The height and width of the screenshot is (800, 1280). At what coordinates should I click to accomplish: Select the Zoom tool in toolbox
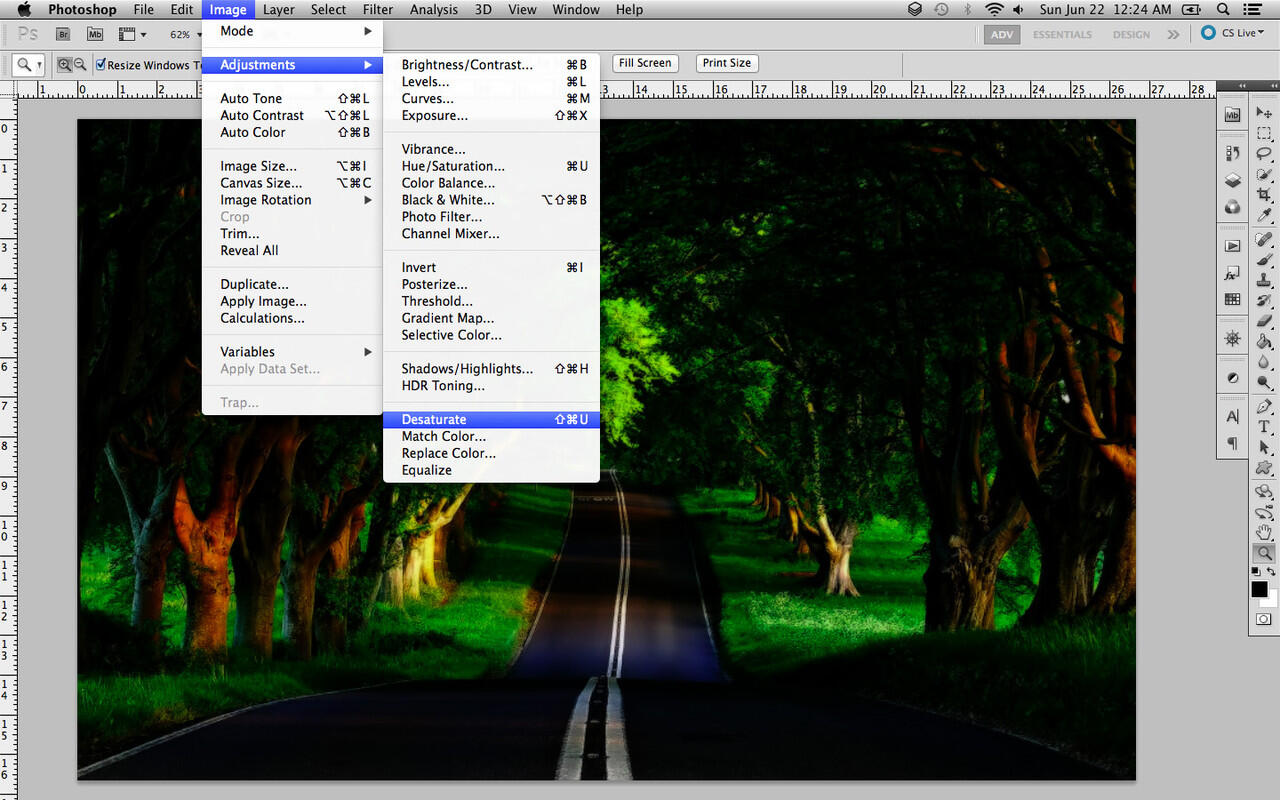1264,553
